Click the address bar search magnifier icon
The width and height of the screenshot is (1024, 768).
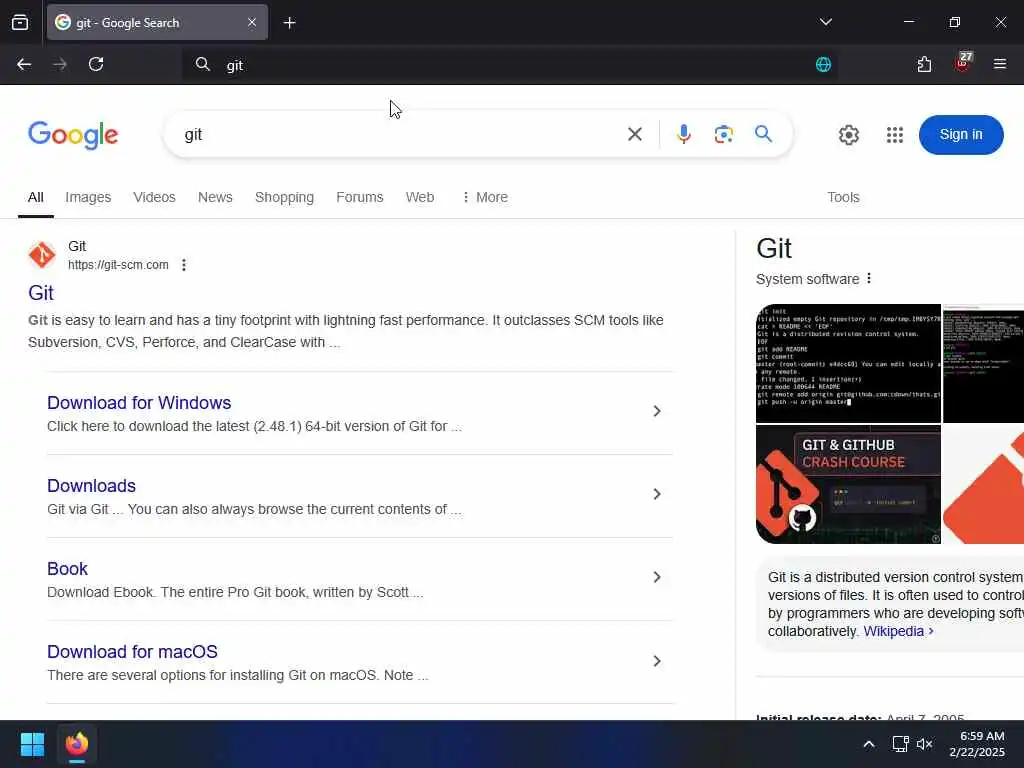[202, 64]
